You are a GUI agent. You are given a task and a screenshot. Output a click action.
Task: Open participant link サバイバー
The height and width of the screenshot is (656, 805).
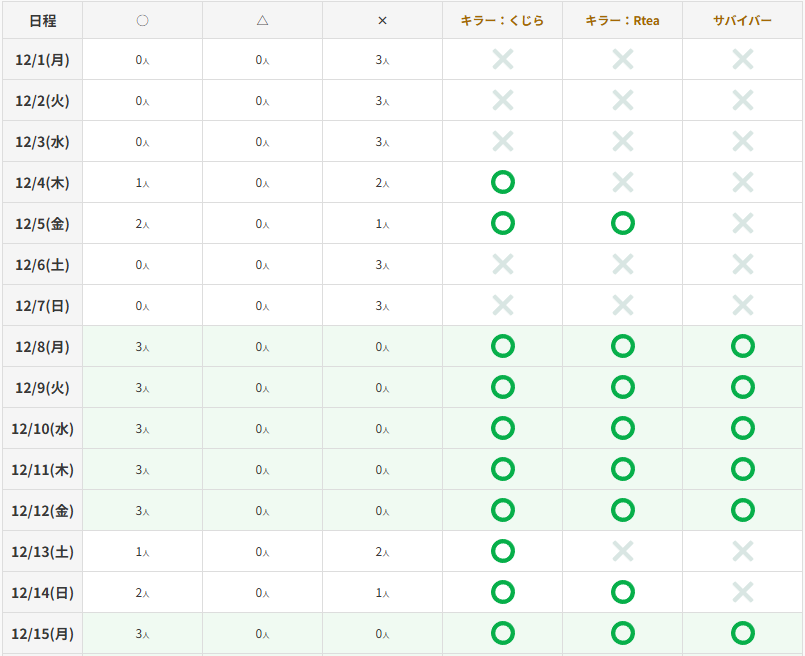742,21
